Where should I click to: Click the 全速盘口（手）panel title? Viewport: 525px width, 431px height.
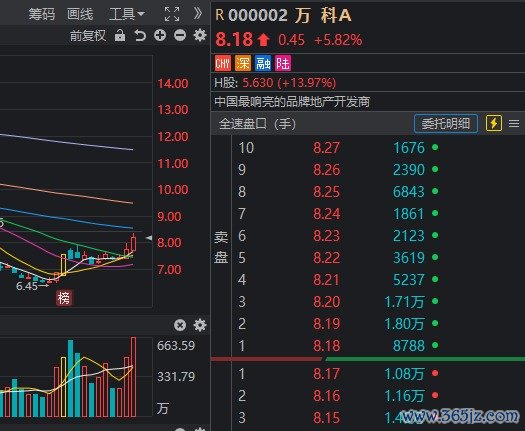point(257,124)
